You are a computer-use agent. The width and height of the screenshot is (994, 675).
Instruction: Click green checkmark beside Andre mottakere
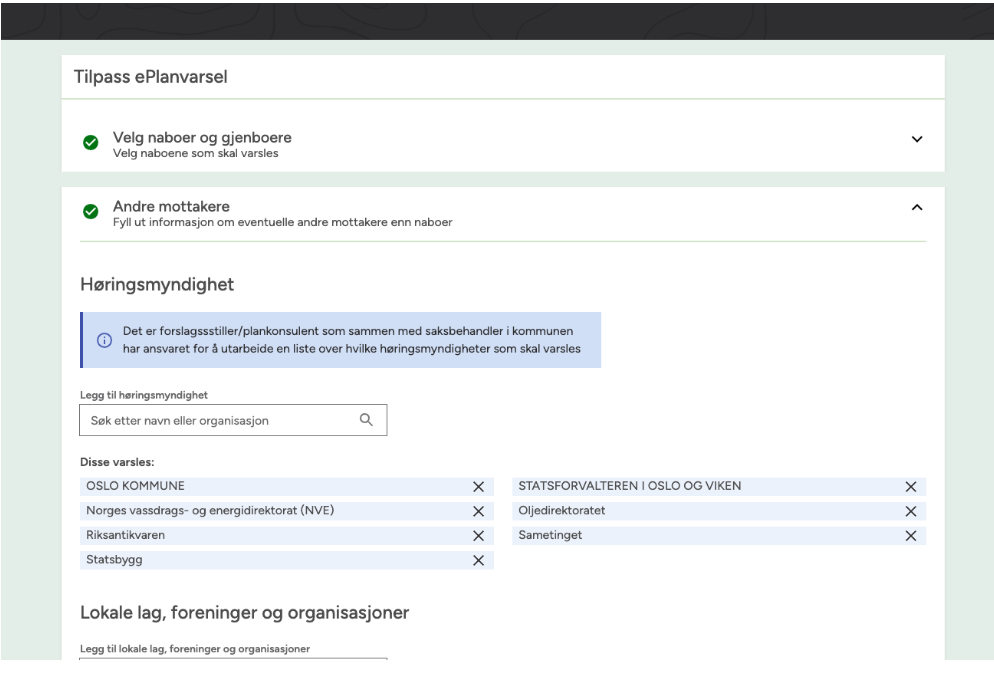tap(90, 212)
